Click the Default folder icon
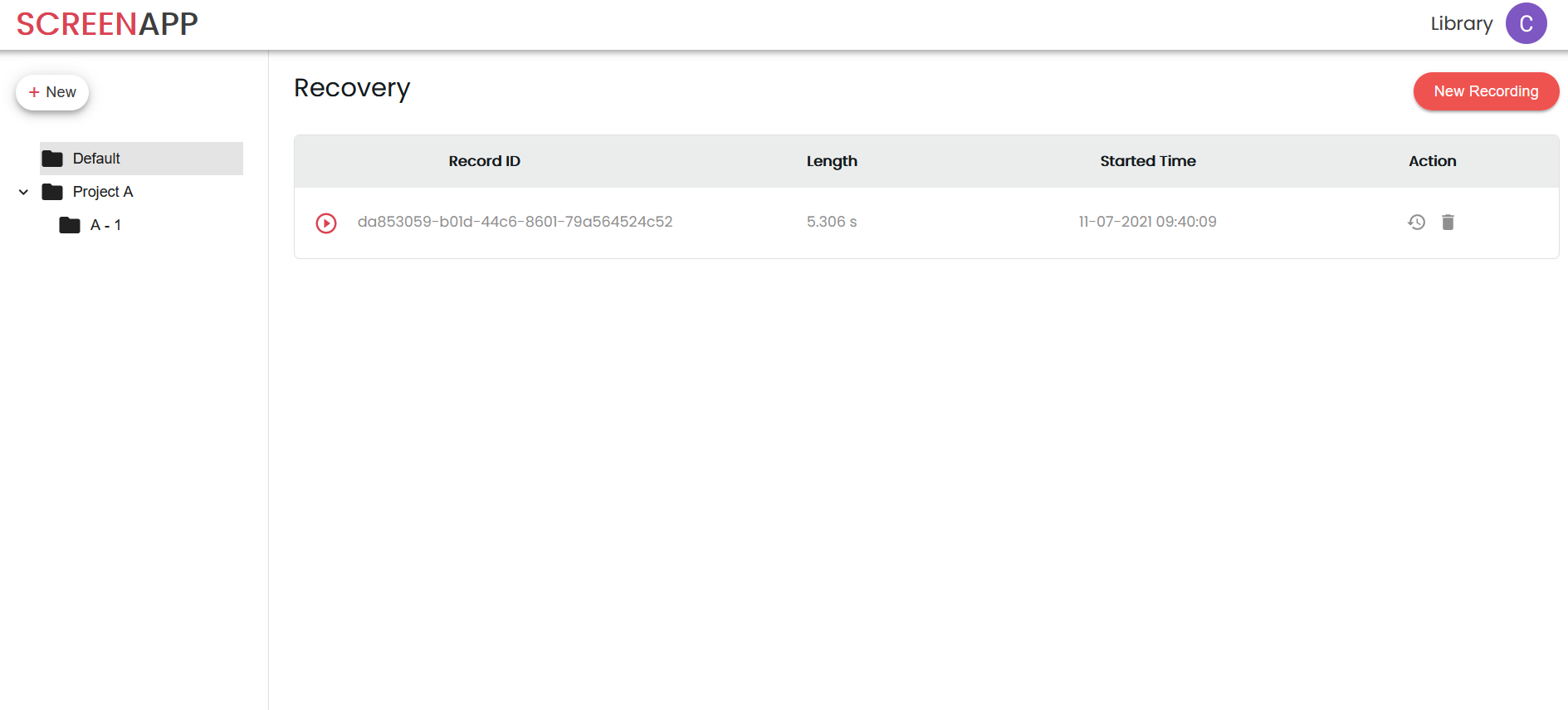The image size is (1568, 710). point(52,159)
